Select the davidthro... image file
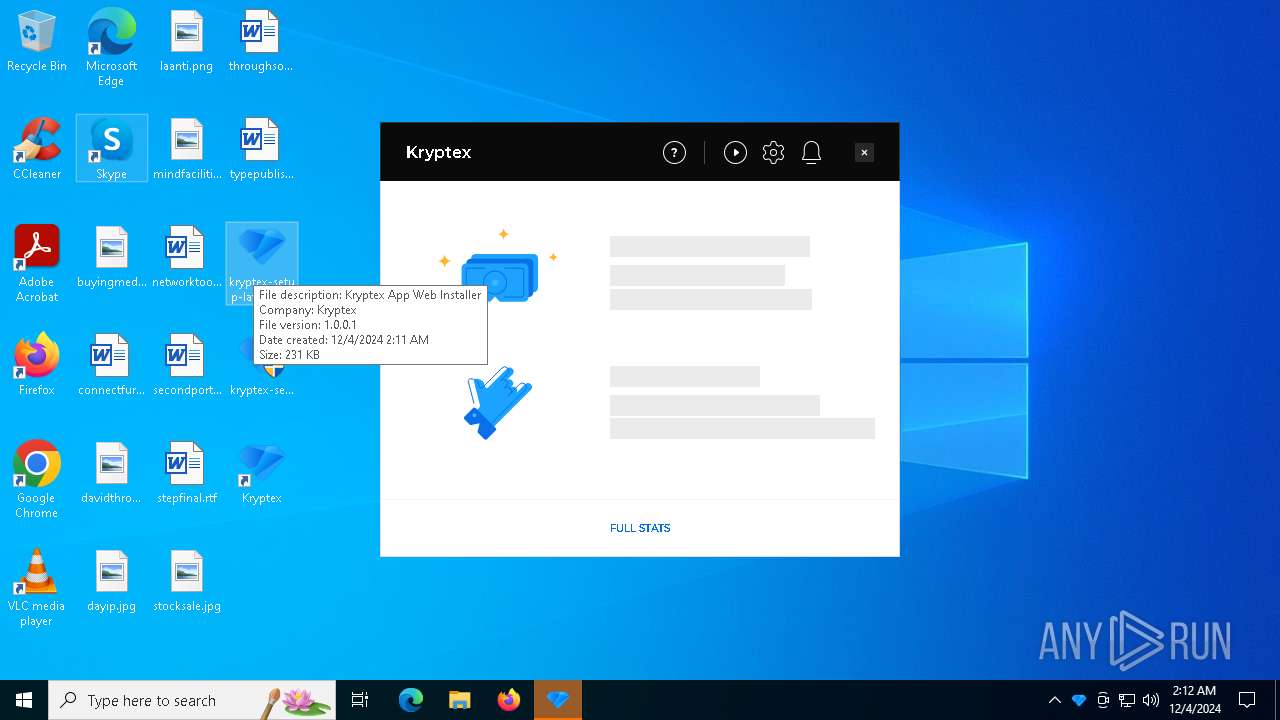Image resolution: width=1280 pixels, height=720 pixels. point(111,473)
